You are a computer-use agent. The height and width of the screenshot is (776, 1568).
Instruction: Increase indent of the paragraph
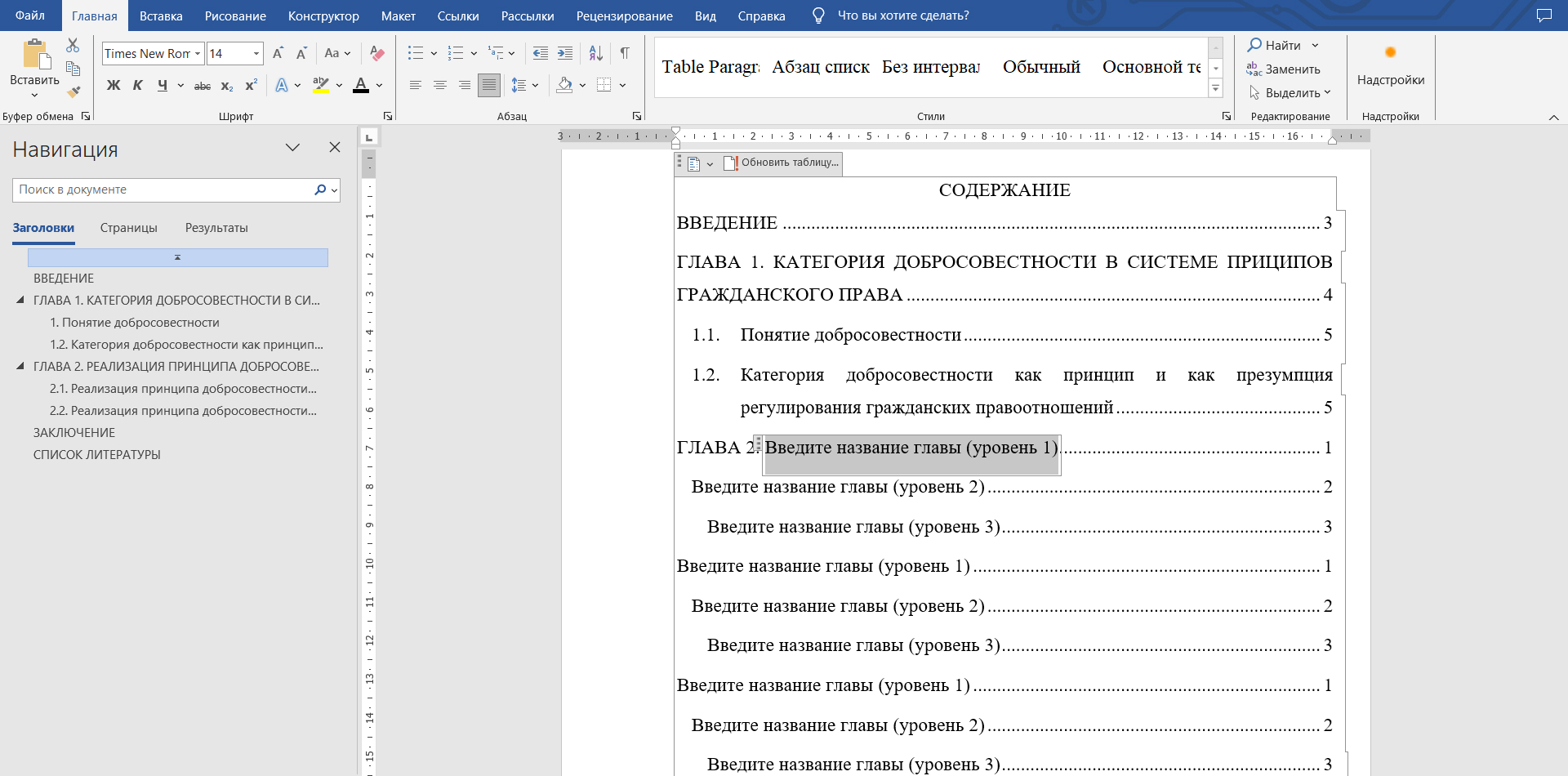pyautogui.click(x=565, y=53)
